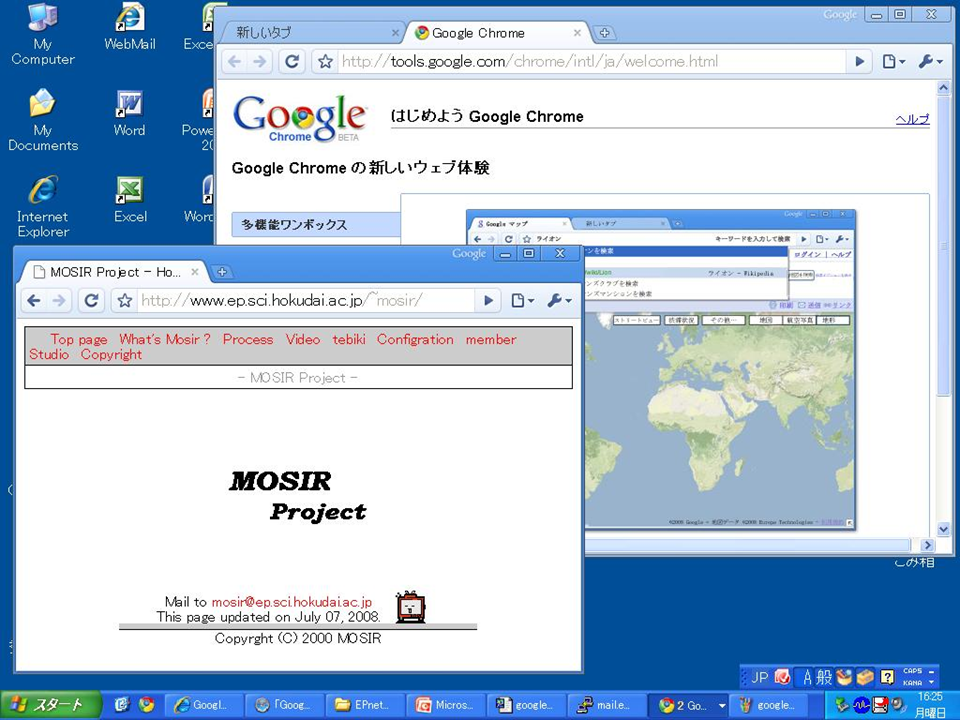Open the Studio link
The height and width of the screenshot is (720, 960).
[49, 354]
